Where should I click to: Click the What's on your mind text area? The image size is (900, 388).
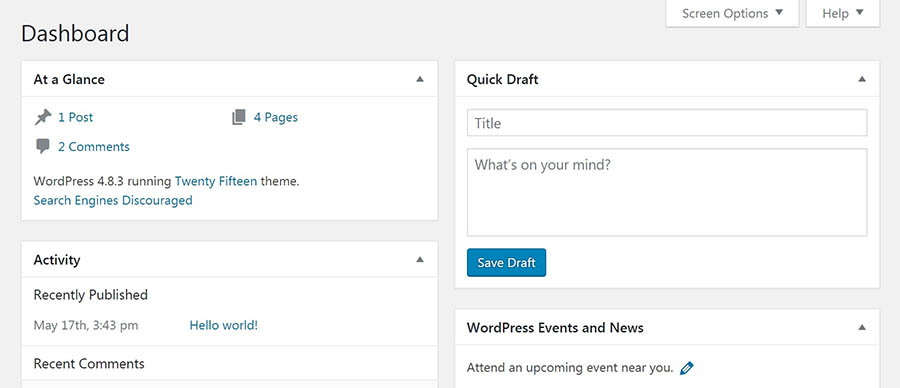click(x=667, y=192)
